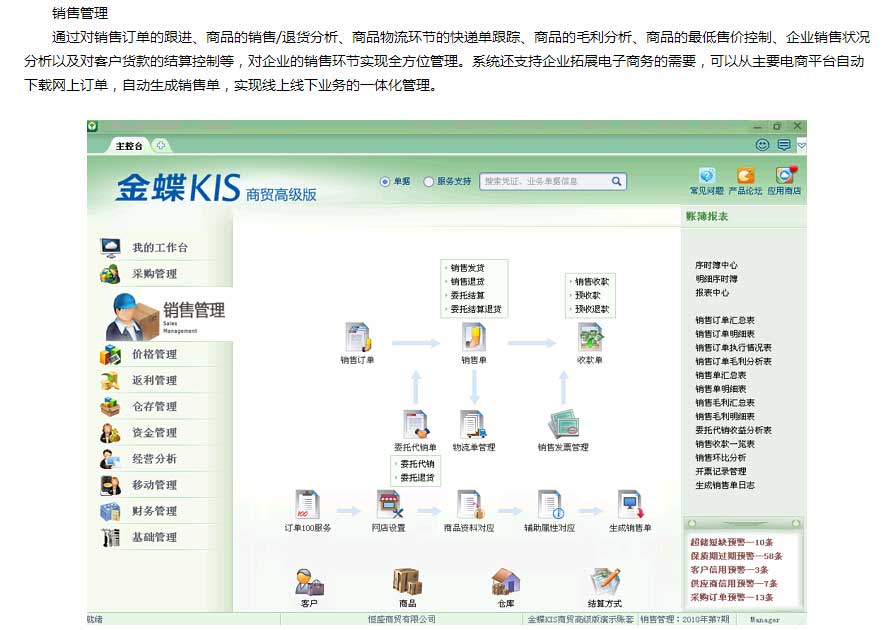The image size is (894, 630).
Task: Open 销售发票管理 invoice icon
Action: (x=563, y=425)
